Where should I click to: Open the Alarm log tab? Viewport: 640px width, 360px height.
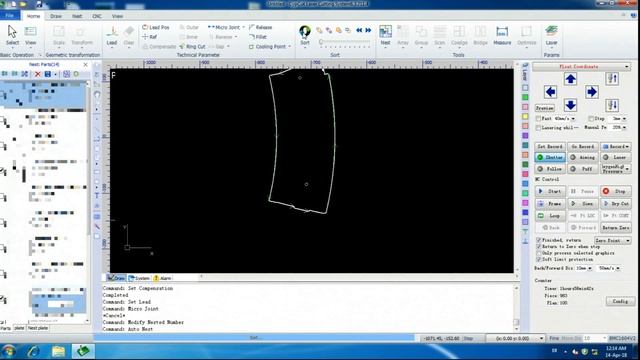pyautogui.click(x=163, y=278)
